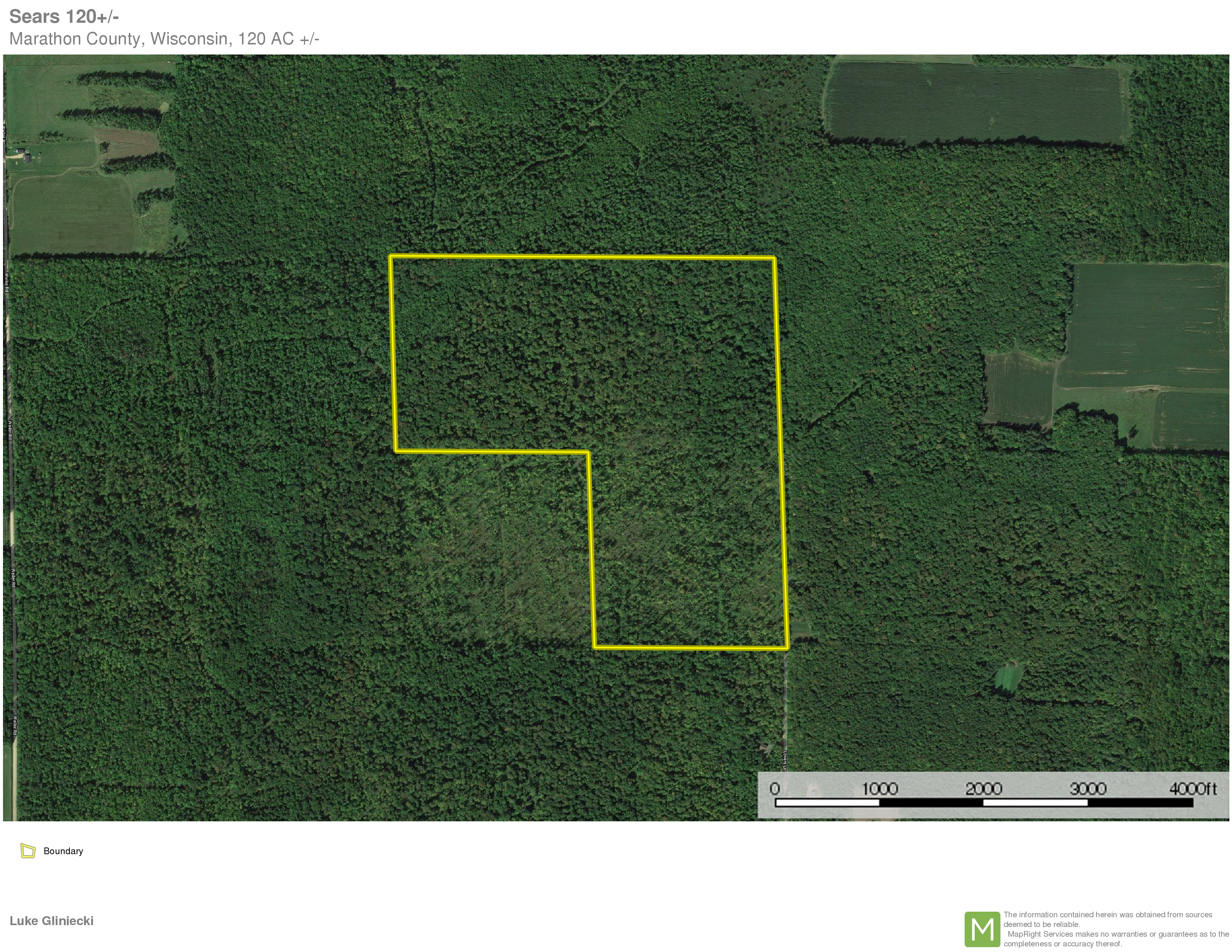The height and width of the screenshot is (952, 1232).
Task: Click the southeast corner of yellow boundary
Action: pyautogui.click(x=787, y=648)
